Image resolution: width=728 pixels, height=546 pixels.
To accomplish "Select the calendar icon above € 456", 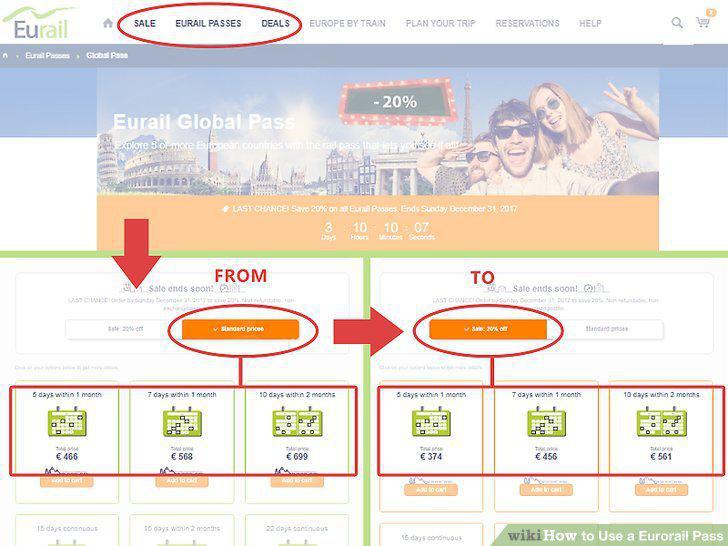I will [x=546, y=421].
